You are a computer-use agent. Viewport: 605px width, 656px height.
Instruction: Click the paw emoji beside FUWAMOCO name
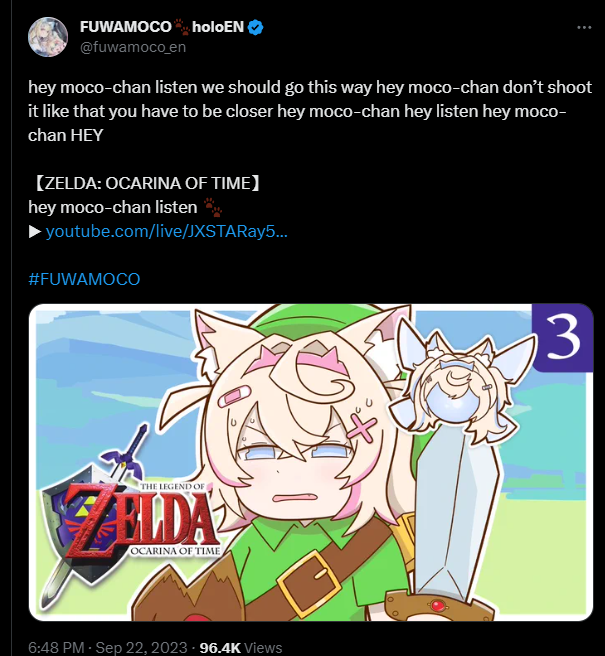(x=182, y=27)
